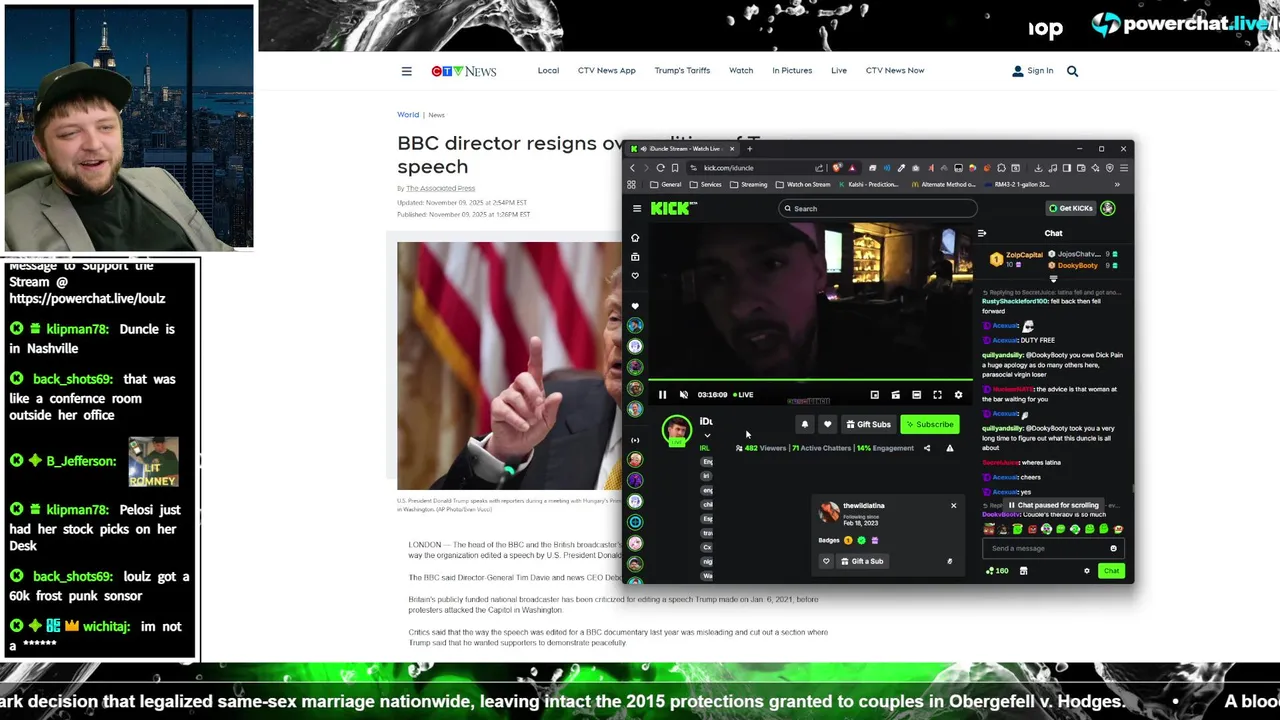The width and height of the screenshot is (1280, 720).
Task: Show more bookmarks with the double chevron
Action: 1117,184
